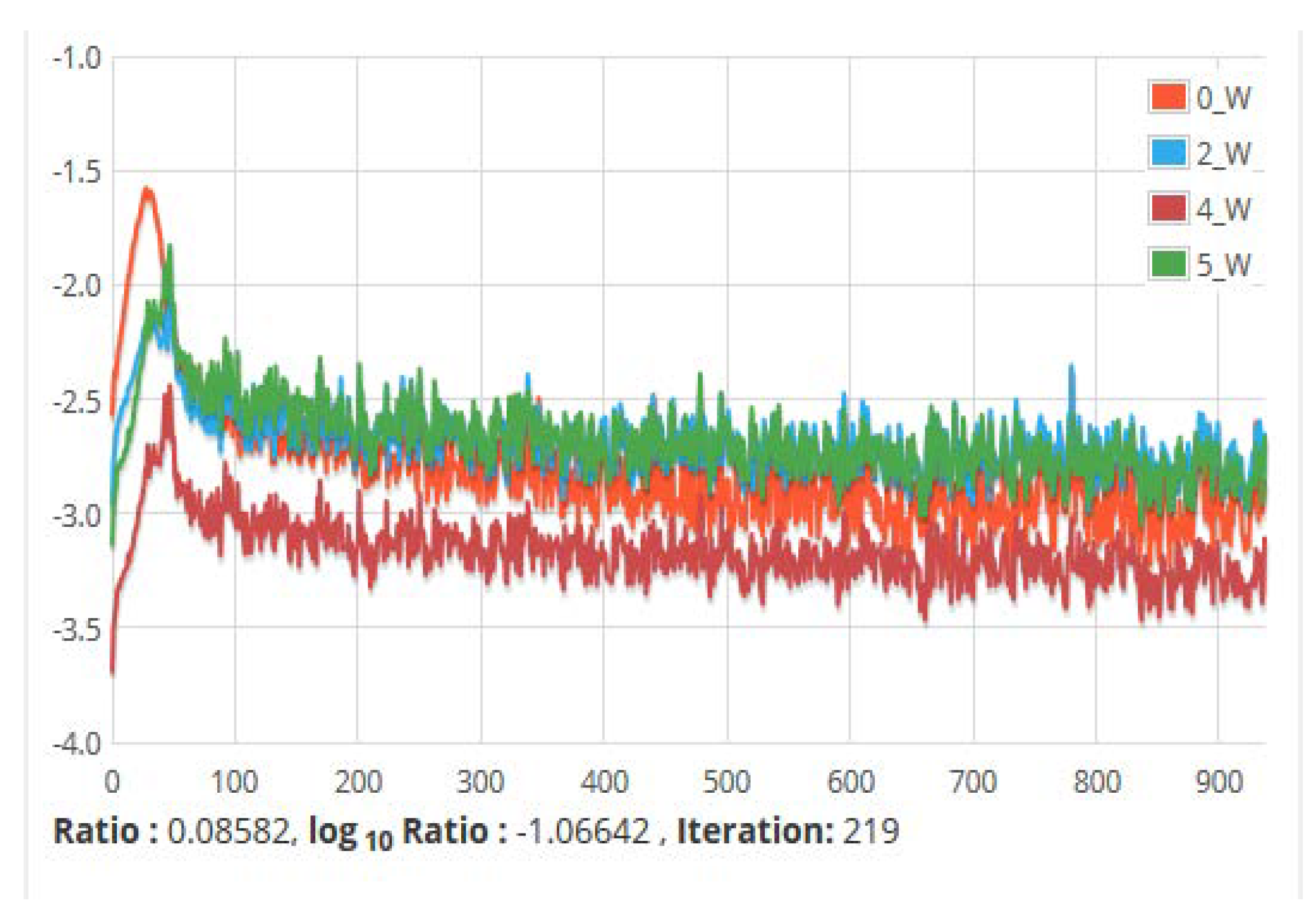Image resolution: width=1316 pixels, height=923 pixels.
Task: Click the y-axis label -1.0
Action: click(x=77, y=59)
